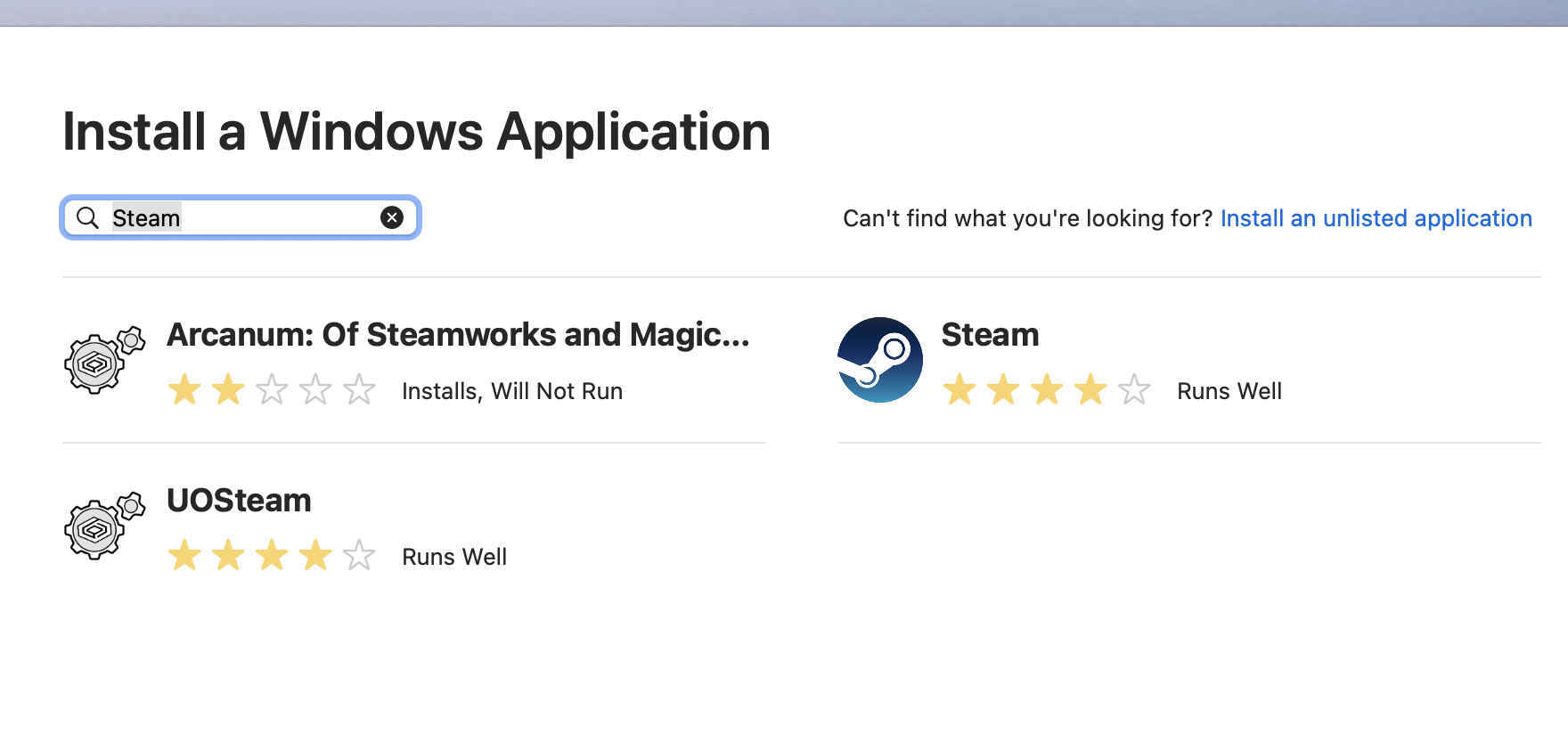Click the Steam application logo icon

click(x=880, y=360)
